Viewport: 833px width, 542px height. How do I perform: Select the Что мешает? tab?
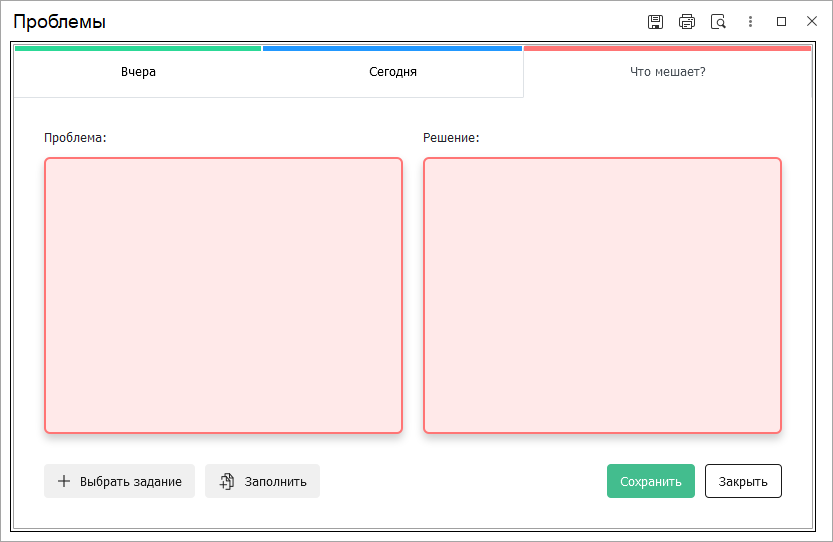[x=667, y=72]
